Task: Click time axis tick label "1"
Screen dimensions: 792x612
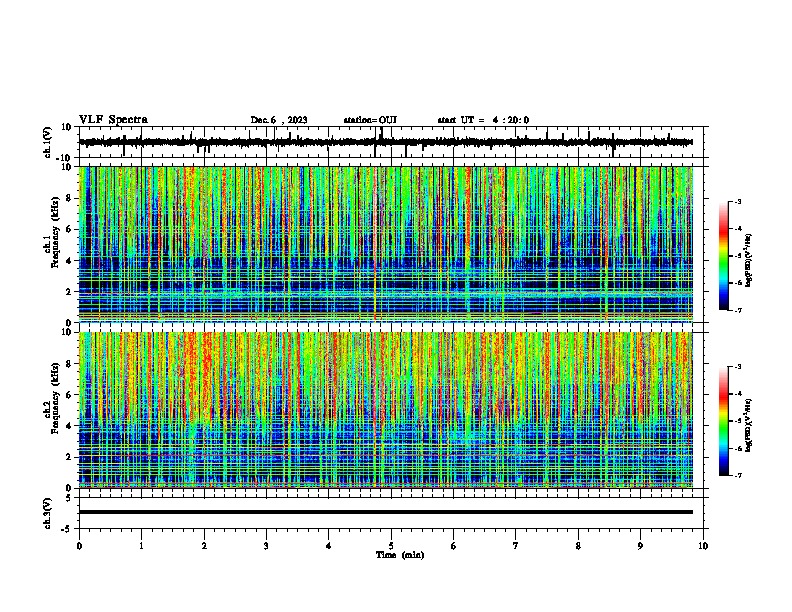Action: pos(141,546)
